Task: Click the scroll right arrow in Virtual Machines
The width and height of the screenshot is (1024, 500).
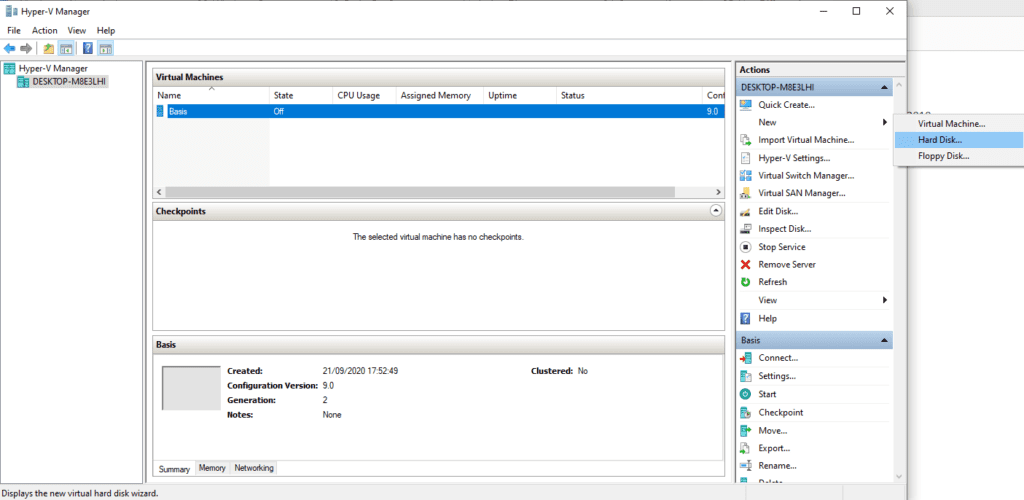Action: [718, 193]
